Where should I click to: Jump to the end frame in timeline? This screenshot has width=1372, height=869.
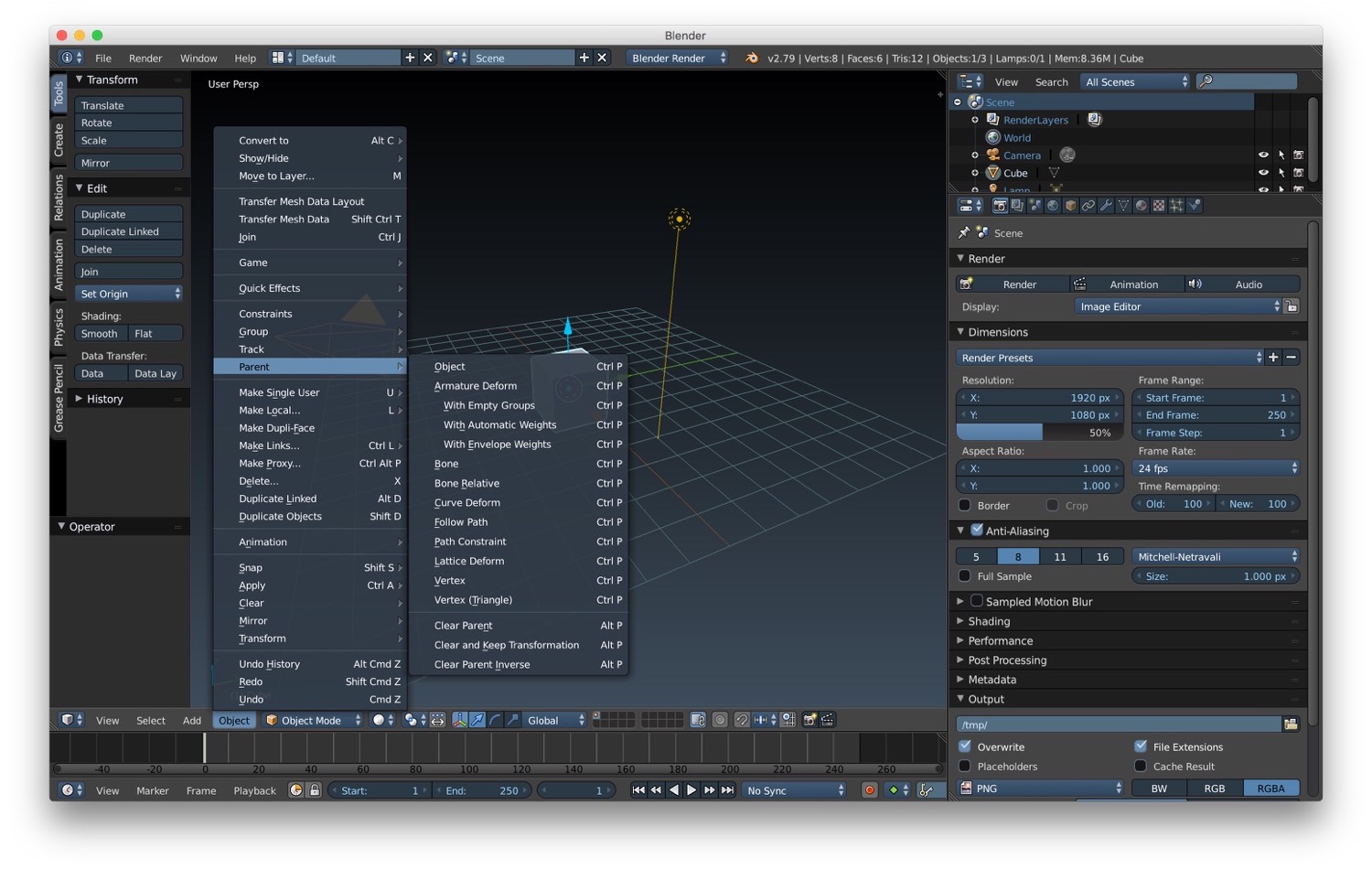tap(727, 790)
